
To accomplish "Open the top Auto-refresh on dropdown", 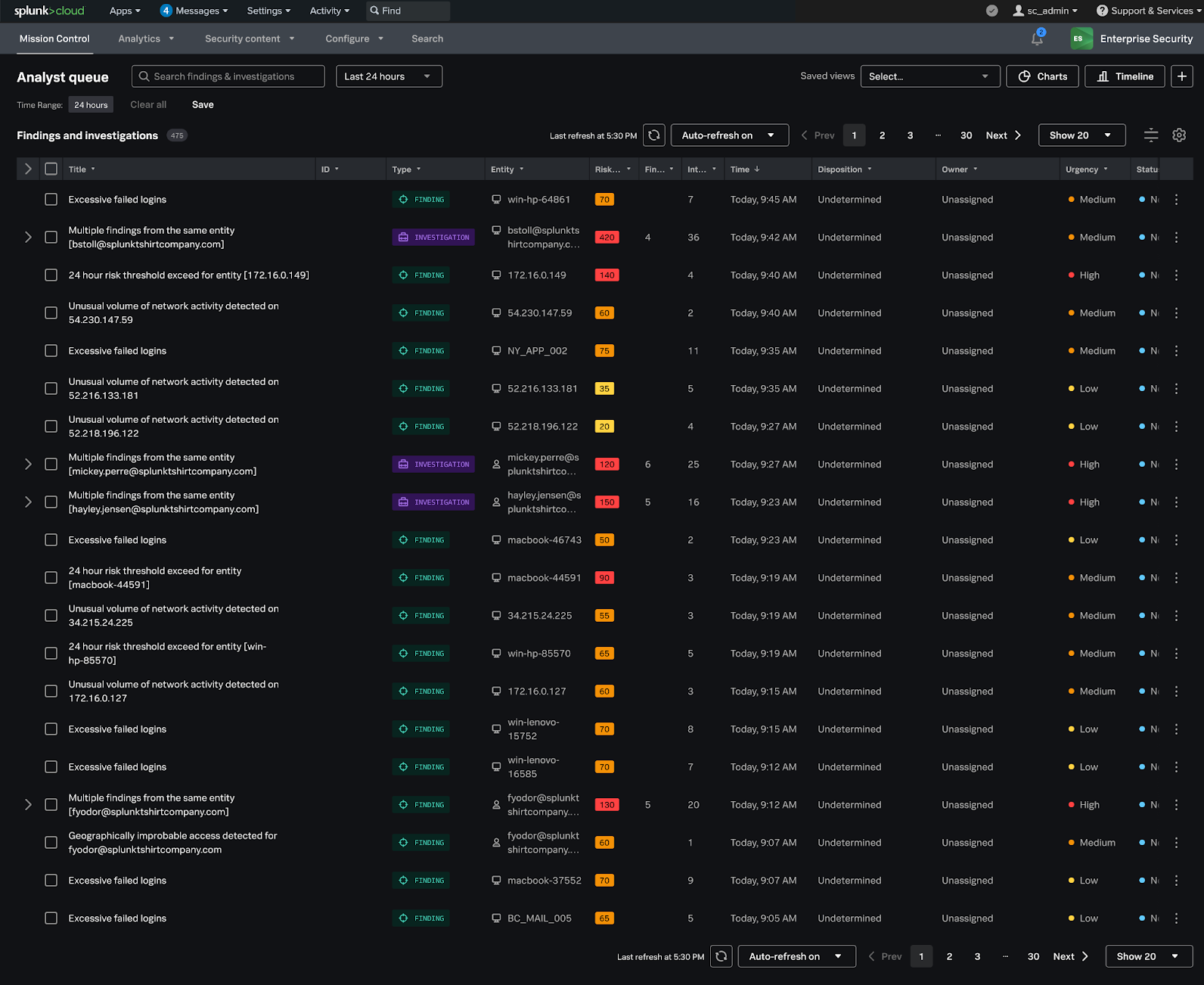I will pos(730,135).
